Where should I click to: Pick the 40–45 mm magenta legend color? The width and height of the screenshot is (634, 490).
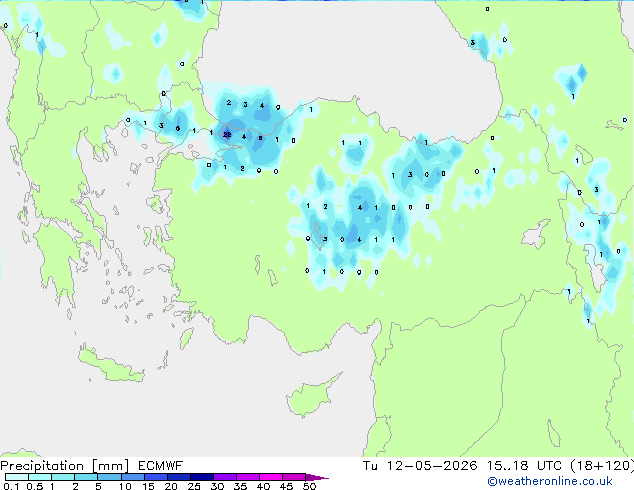point(271,477)
